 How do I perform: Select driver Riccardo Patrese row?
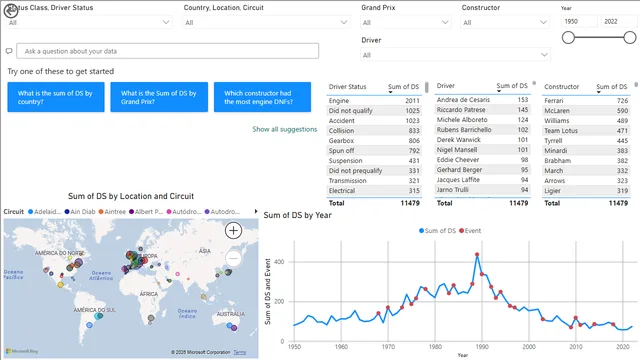click(482, 110)
